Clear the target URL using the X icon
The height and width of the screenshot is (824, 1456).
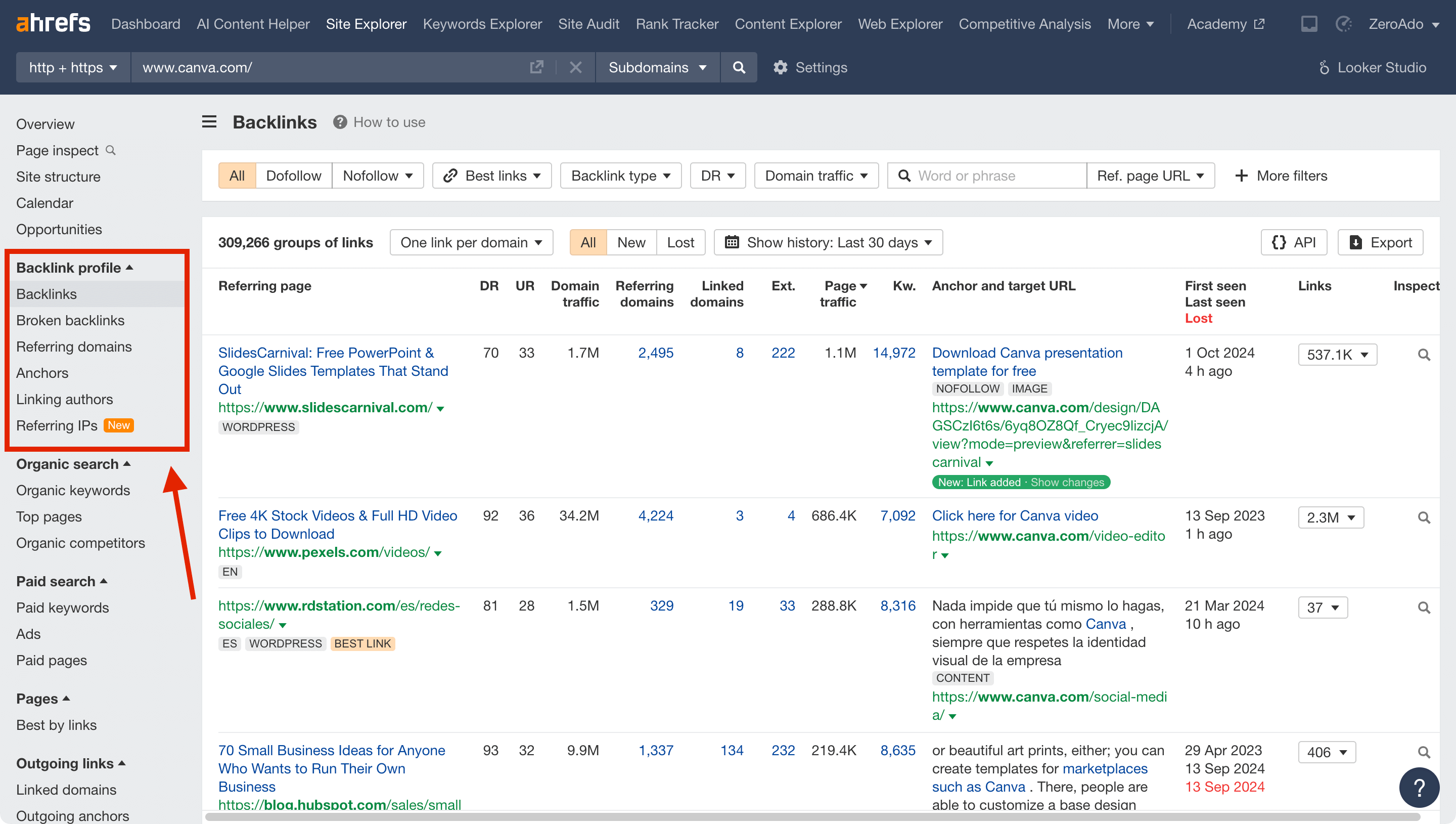tap(576, 67)
